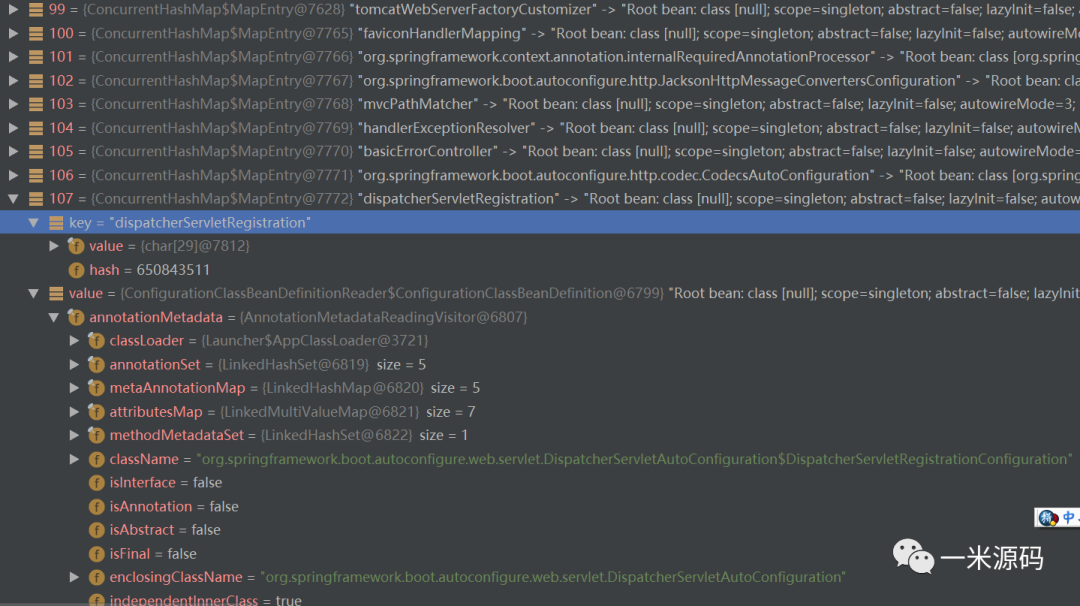Click the field icon for hash
1080x606 pixels.
[x=76, y=270]
